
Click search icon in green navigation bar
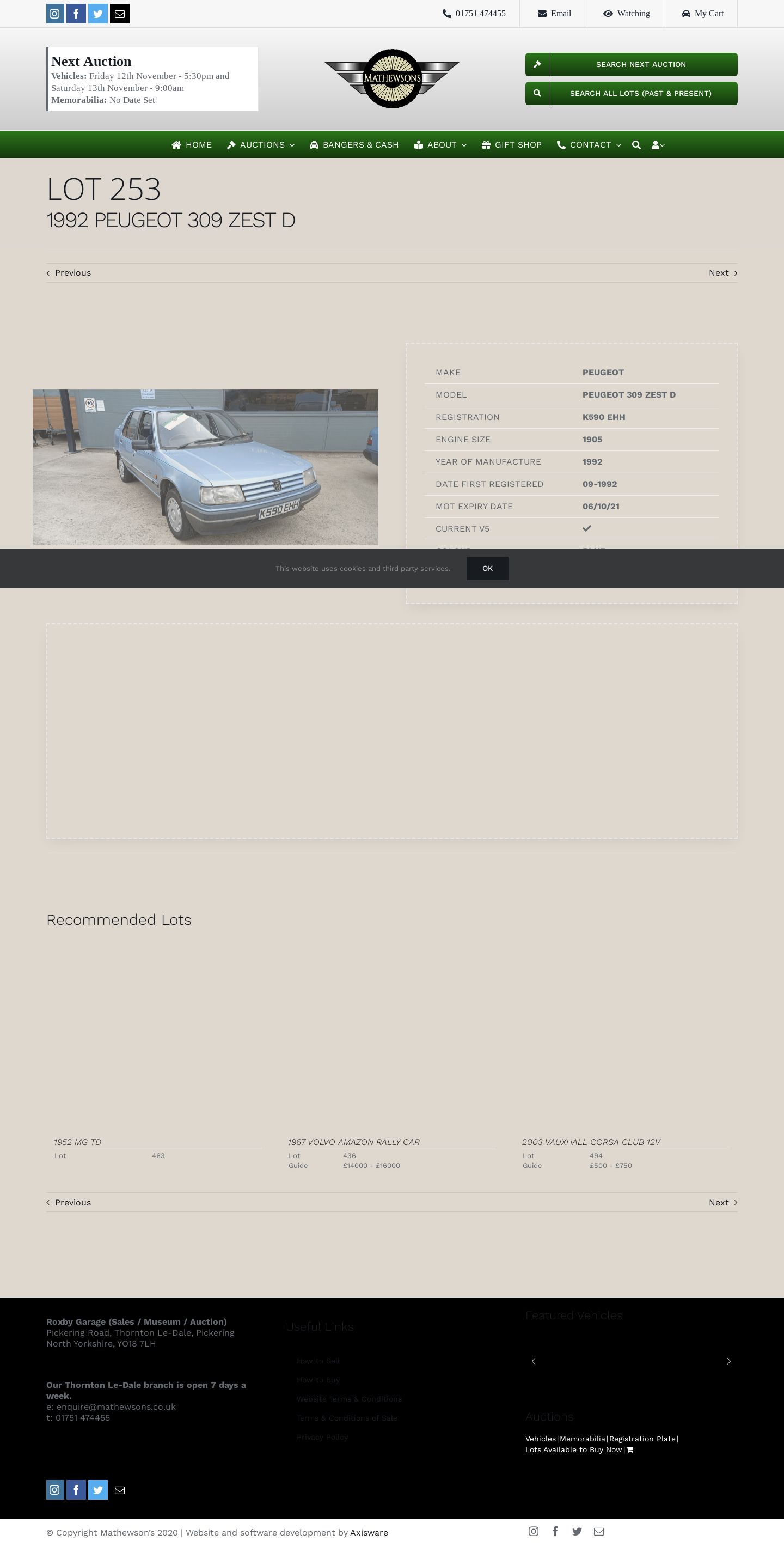tap(636, 145)
